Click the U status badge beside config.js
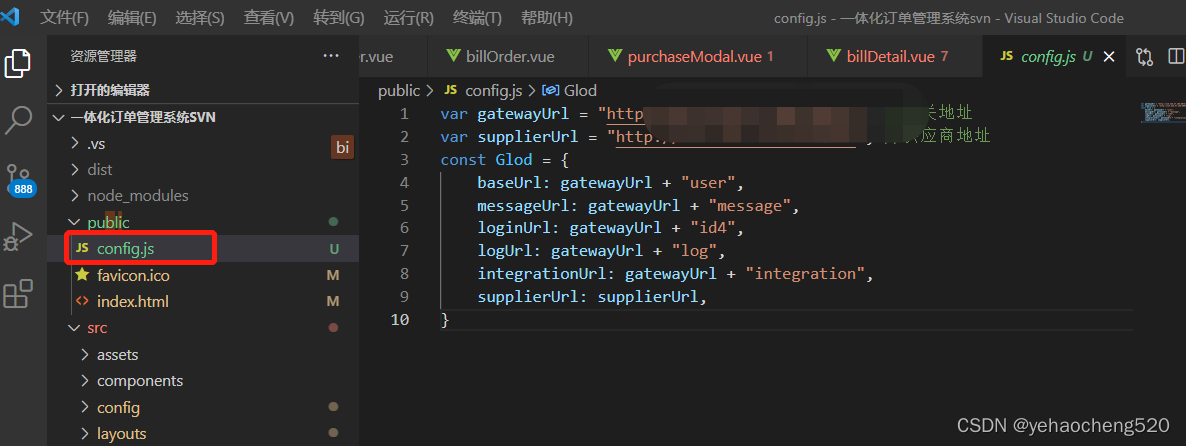This screenshot has width=1186, height=446. pyautogui.click(x=334, y=249)
